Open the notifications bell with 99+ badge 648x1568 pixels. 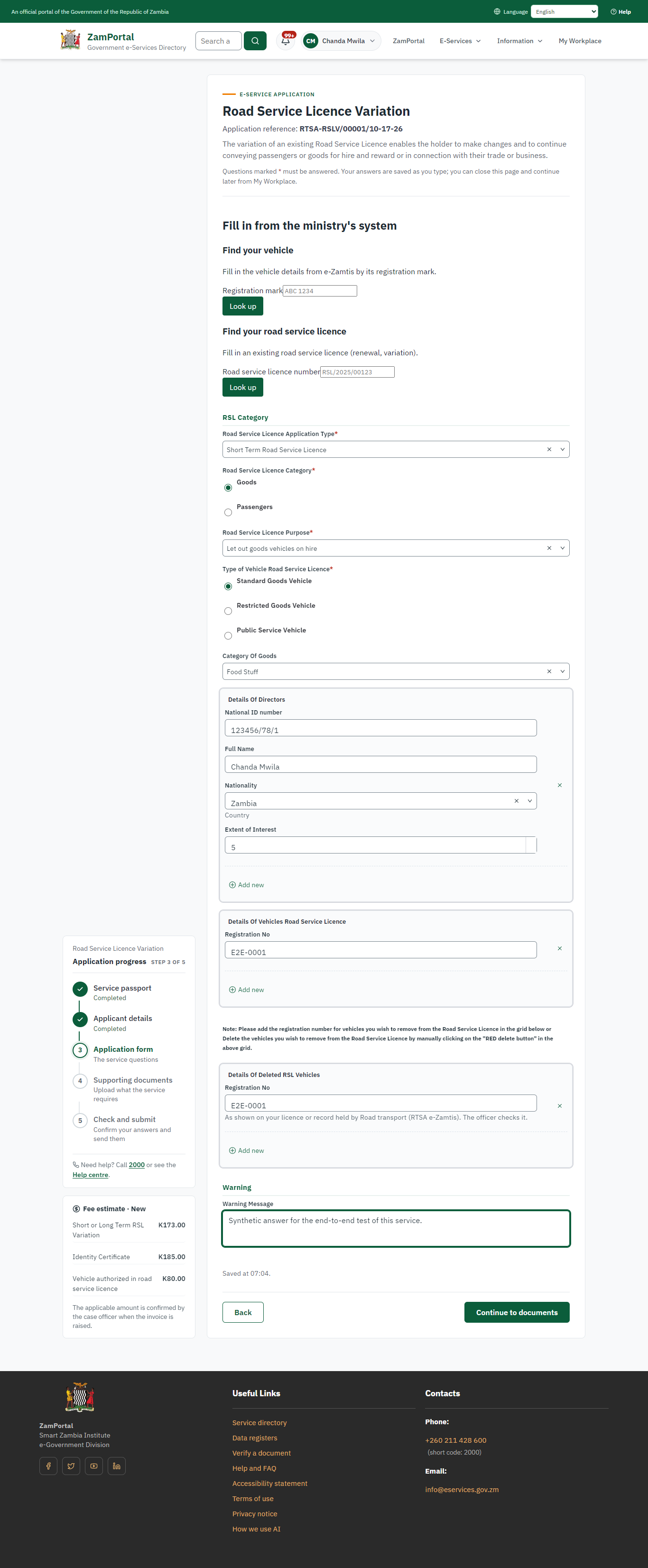pos(286,41)
